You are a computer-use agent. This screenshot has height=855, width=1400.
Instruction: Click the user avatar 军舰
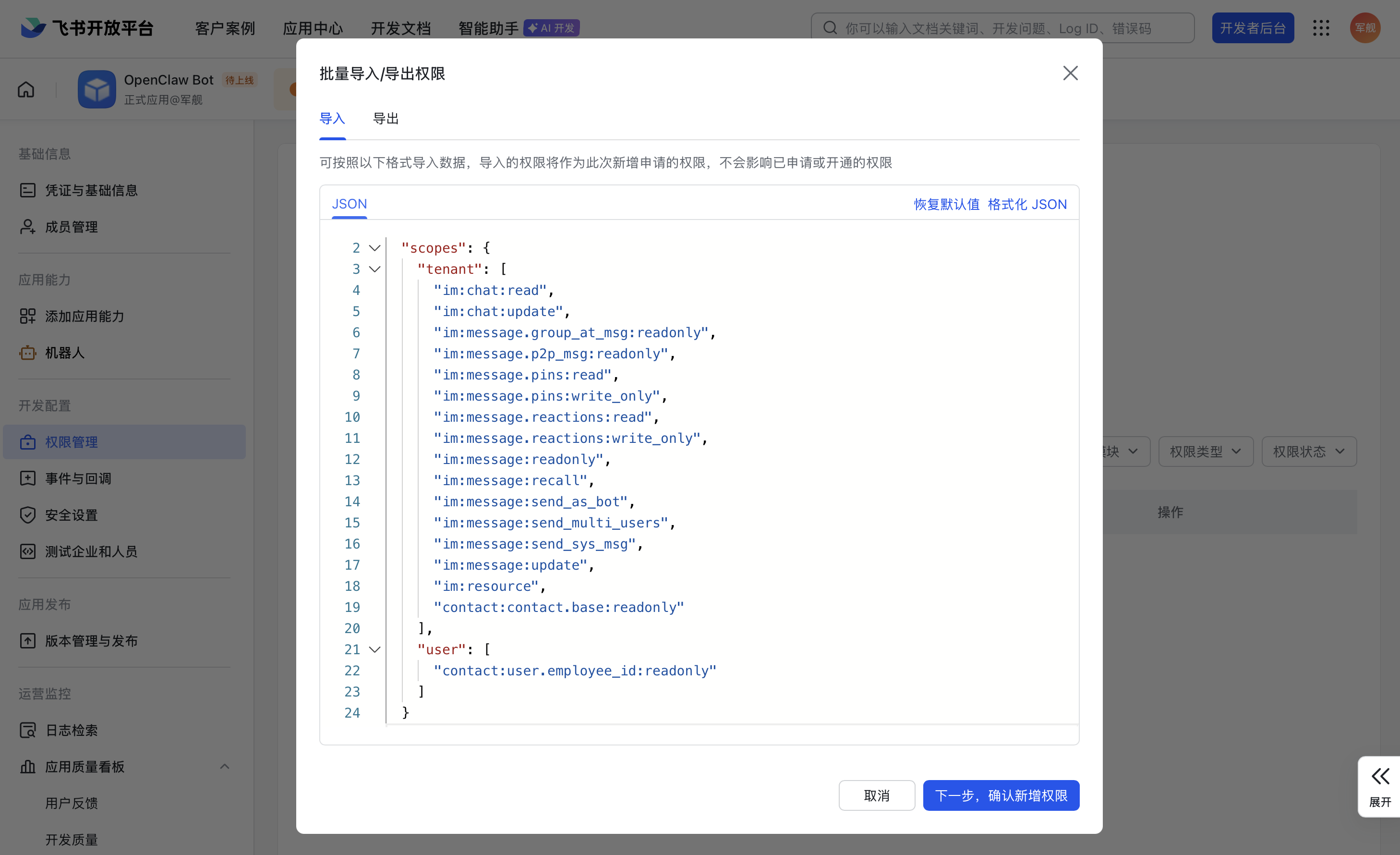[1365, 28]
